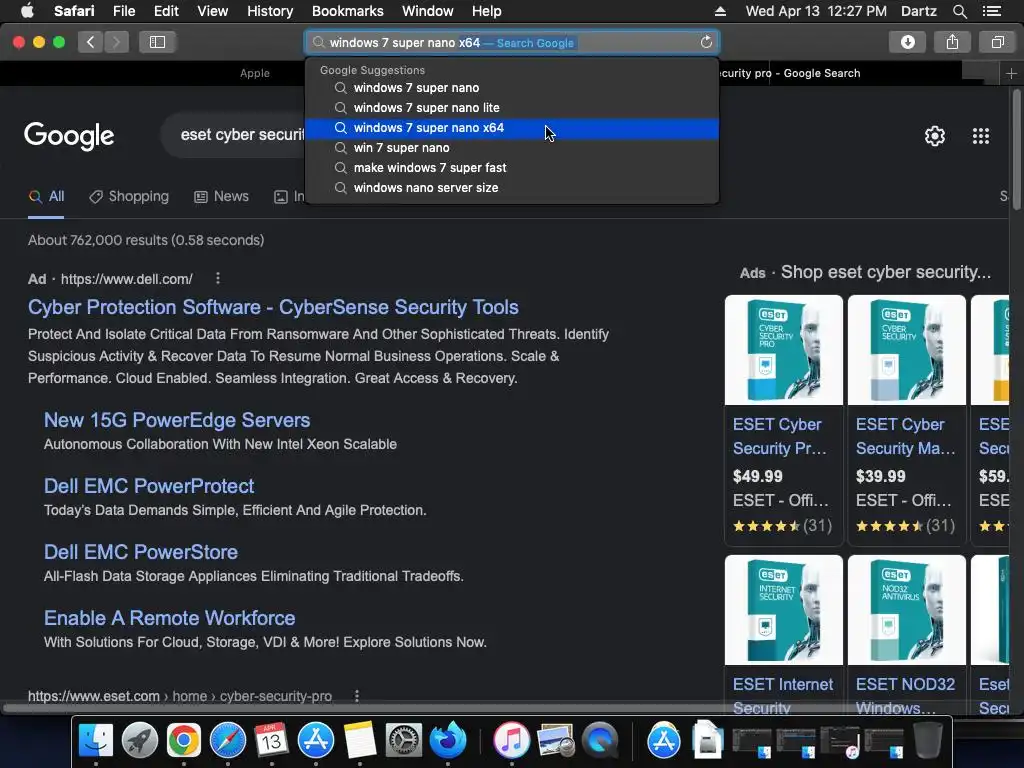The image size is (1024, 768).
Task: Open the Bookmarks menu
Action: coord(347,11)
